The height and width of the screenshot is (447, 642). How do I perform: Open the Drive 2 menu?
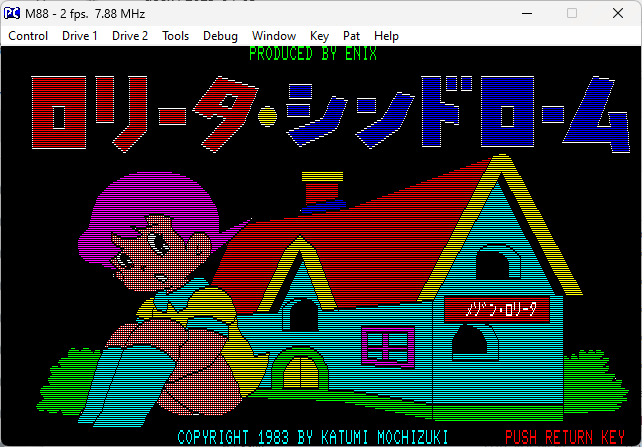point(130,36)
